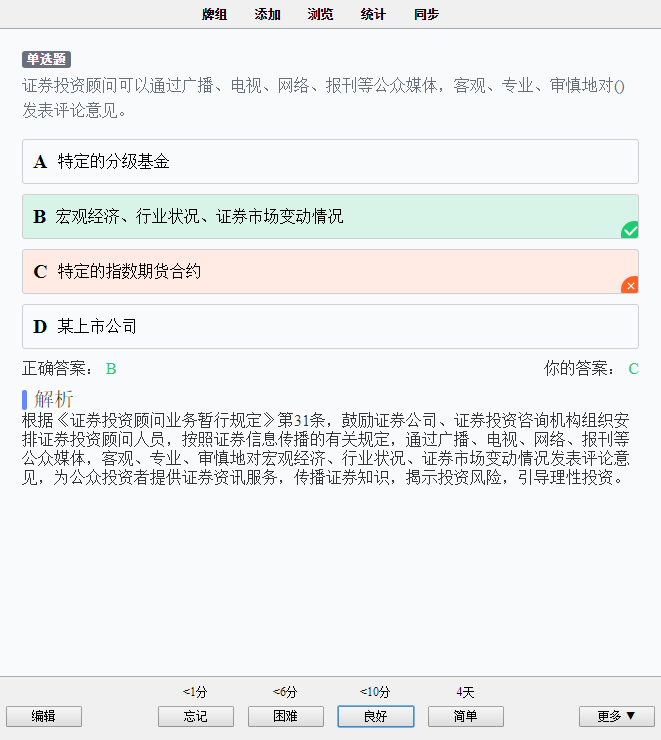Screen dimensions: 661x740
Task: Click 同步 to sync the collection
Action: [x=427, y=14]
